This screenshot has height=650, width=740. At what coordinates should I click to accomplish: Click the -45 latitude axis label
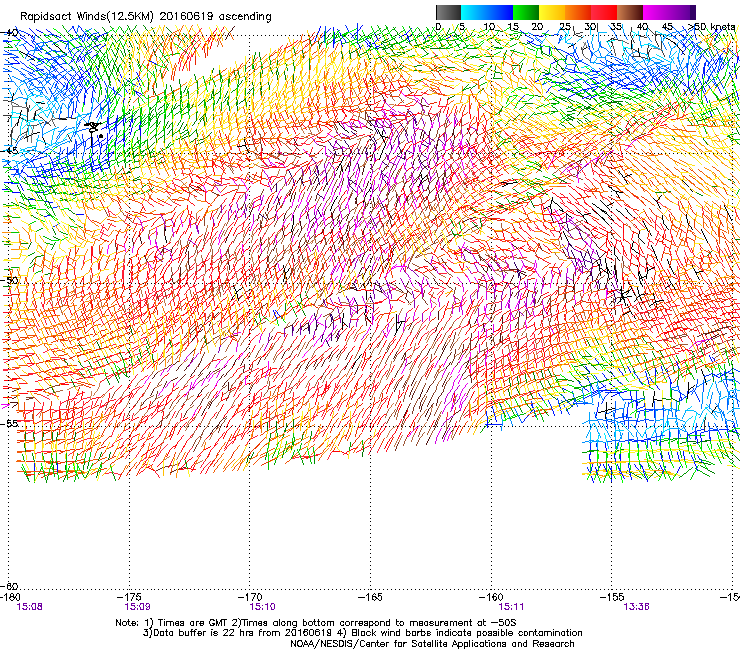10,151
